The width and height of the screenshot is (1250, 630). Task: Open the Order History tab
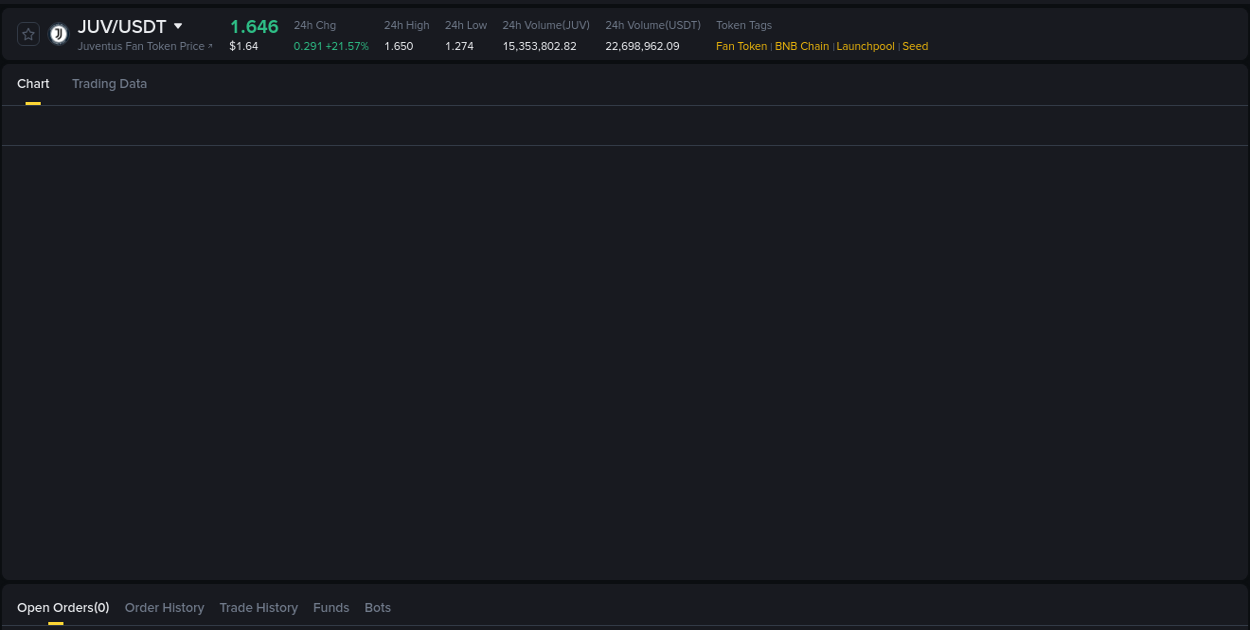coord(164,607)
